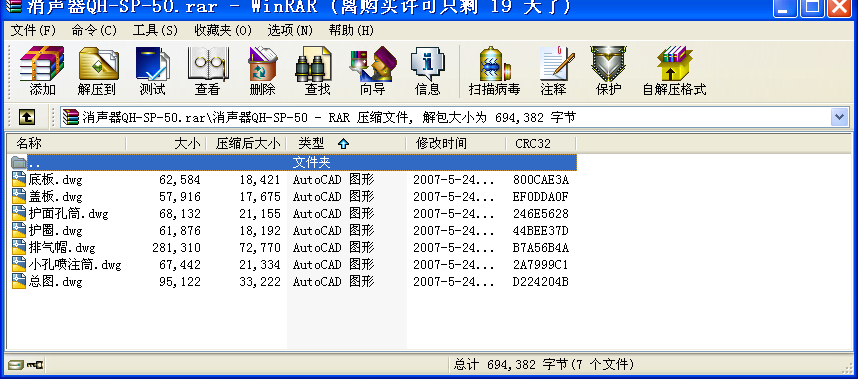This screenshot has width=858, height=379.
Task: Click size value 62,584
Action: 179,179
